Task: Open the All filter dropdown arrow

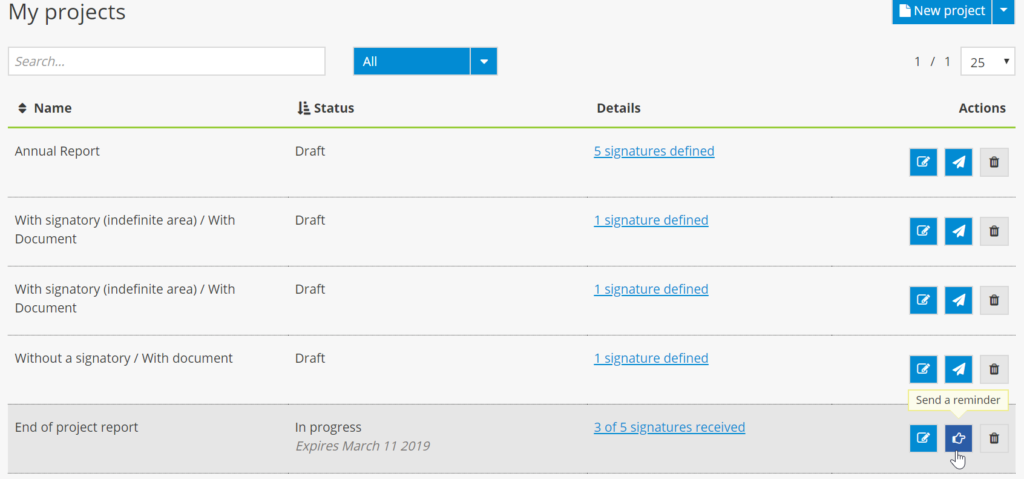Action: pyautogui.click(x=484, y=62)
